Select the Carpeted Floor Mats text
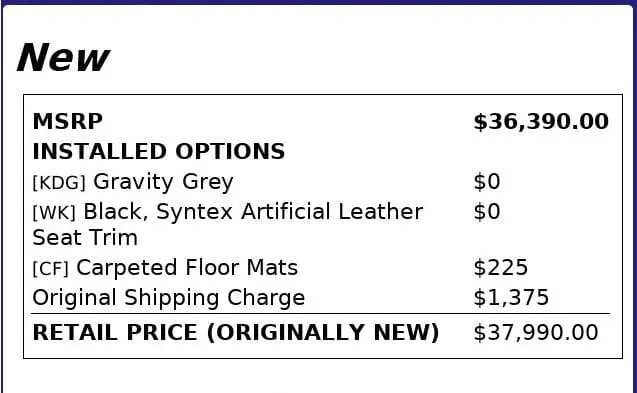 [x=187, y=268]
